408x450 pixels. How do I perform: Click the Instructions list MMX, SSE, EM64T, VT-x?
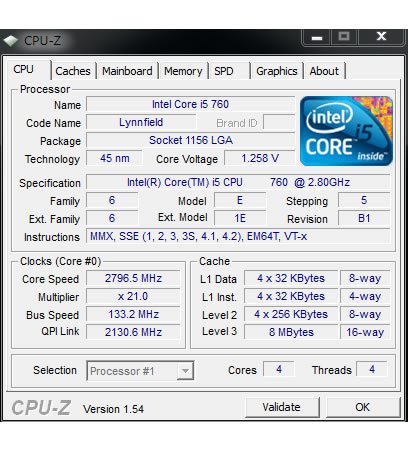238,236
